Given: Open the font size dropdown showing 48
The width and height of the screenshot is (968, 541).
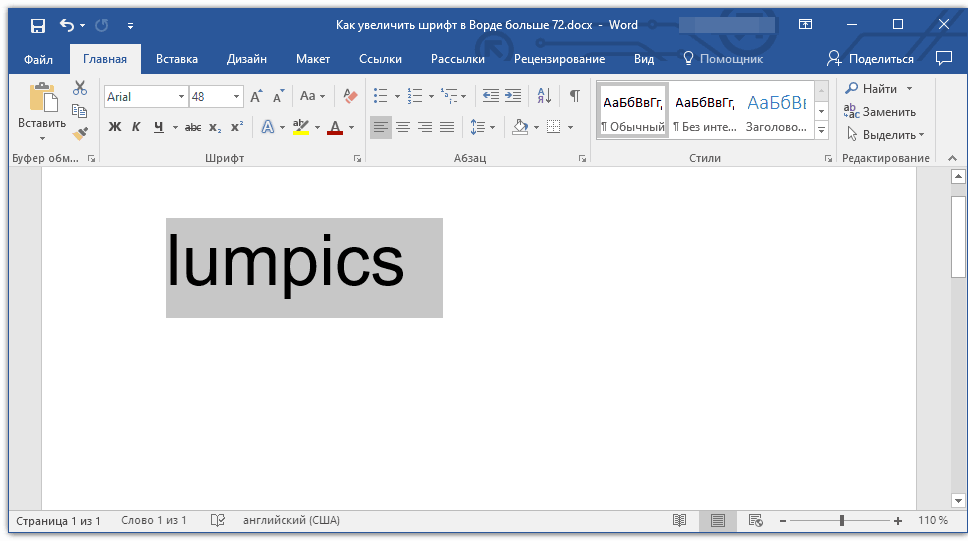Looking at the screenshot, I should [x=237, y=97].
